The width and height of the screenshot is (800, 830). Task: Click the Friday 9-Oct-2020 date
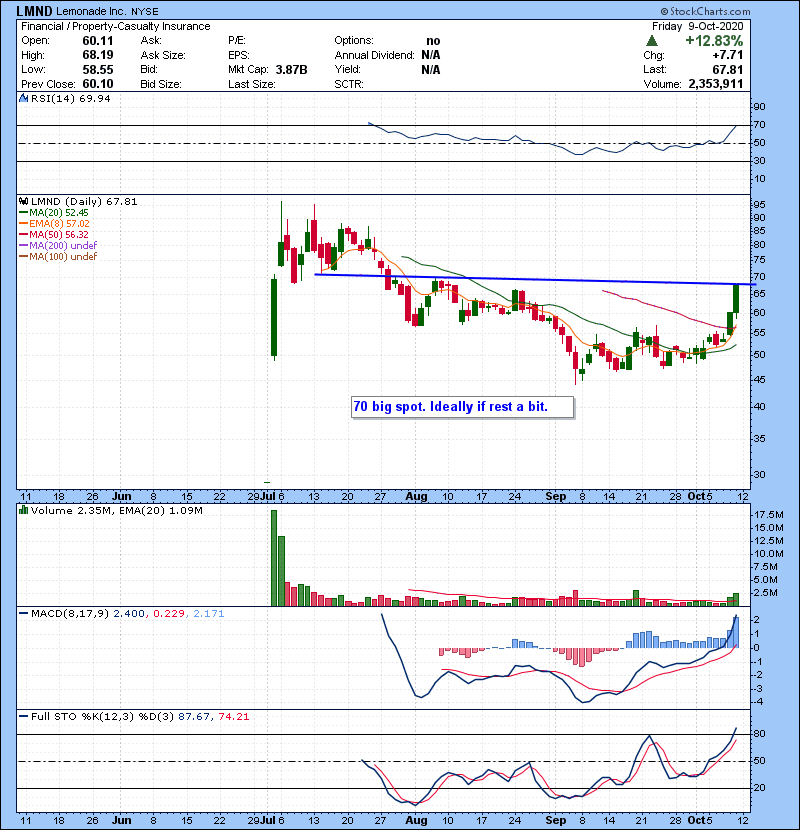697,26
